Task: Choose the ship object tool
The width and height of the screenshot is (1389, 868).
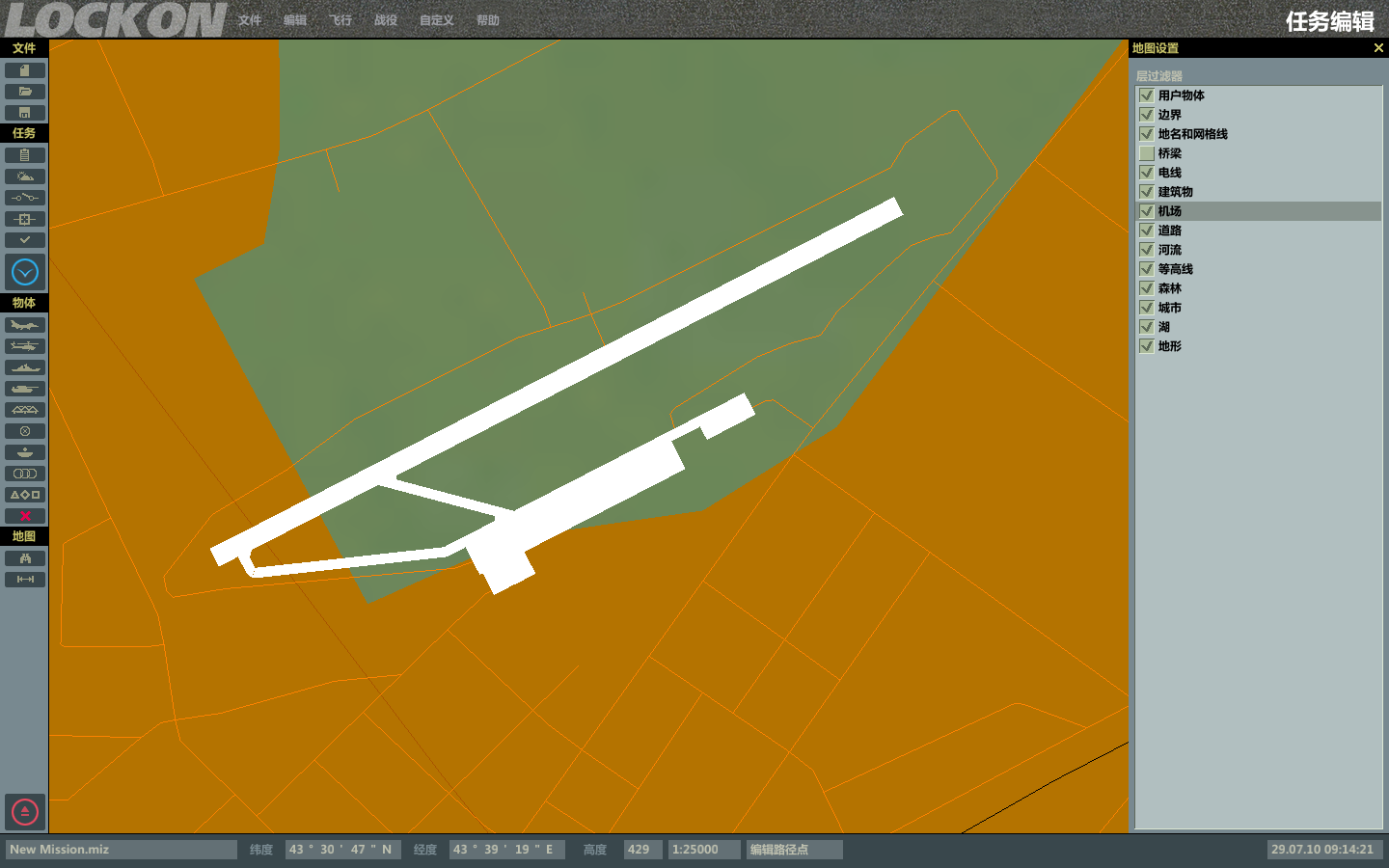Action: [25, 367]
